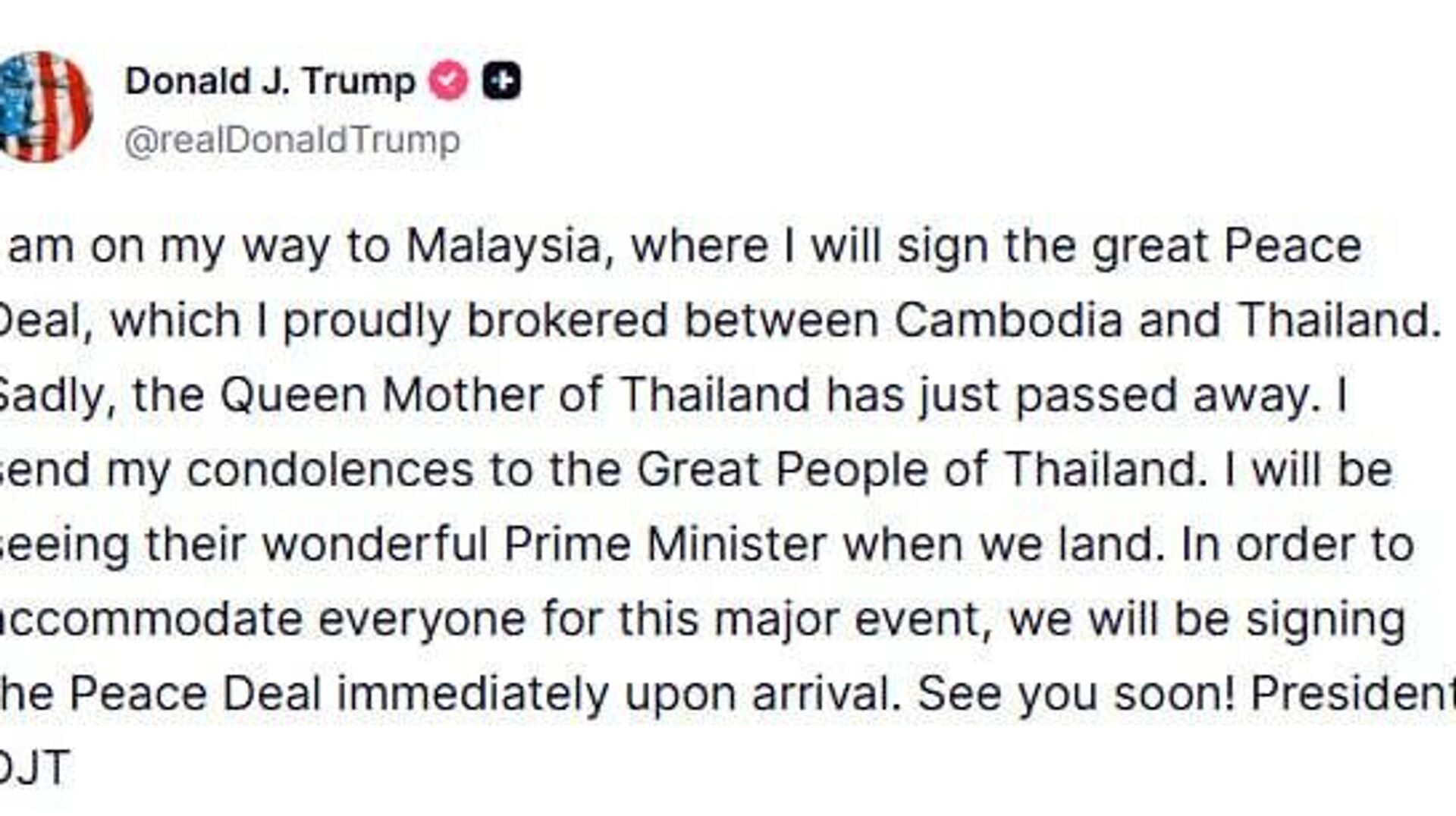1456x816 pixels.
Task: Click the word "wonderful" in the post
Action: (x=375, y=545)
